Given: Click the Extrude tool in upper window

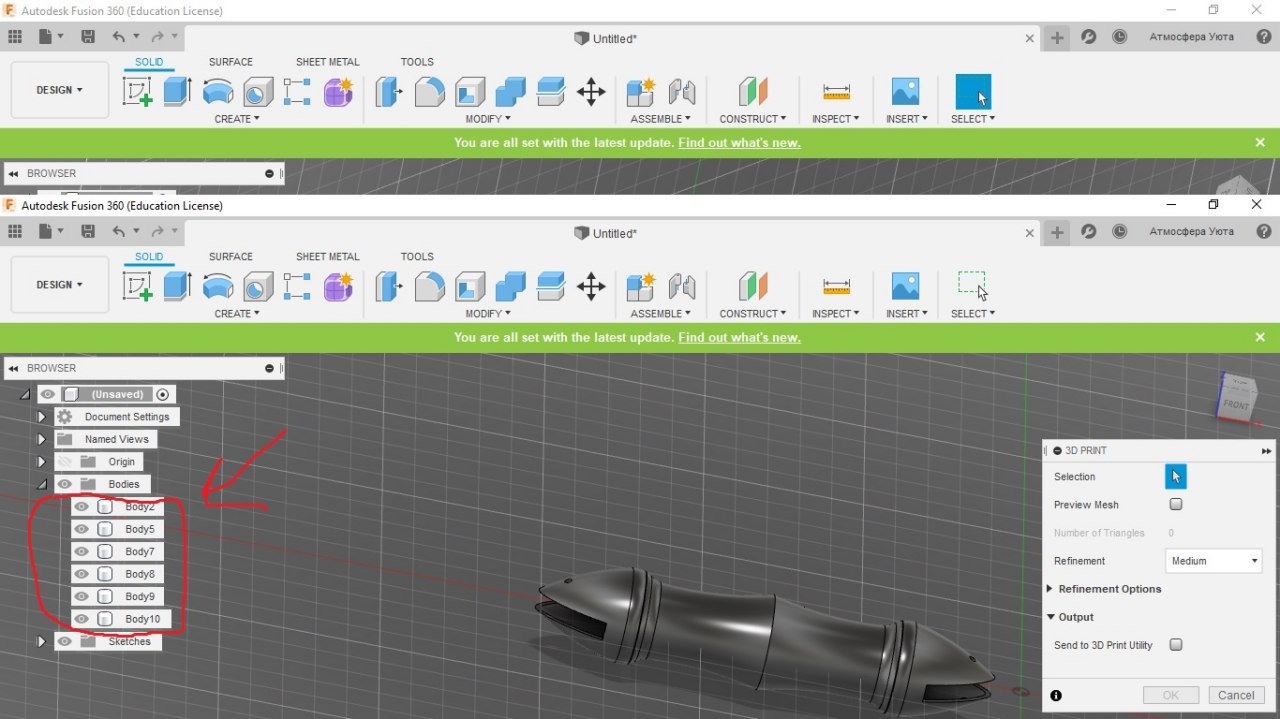Looking at the screenshot, I should click(177, 92).
